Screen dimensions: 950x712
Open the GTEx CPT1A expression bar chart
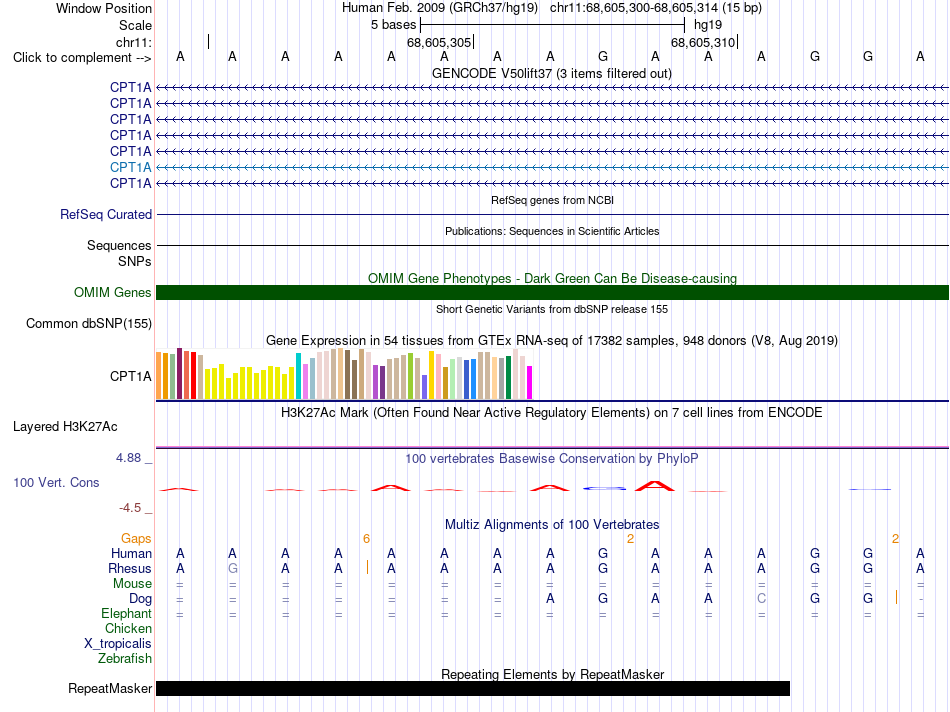click(x=344, y=373)
